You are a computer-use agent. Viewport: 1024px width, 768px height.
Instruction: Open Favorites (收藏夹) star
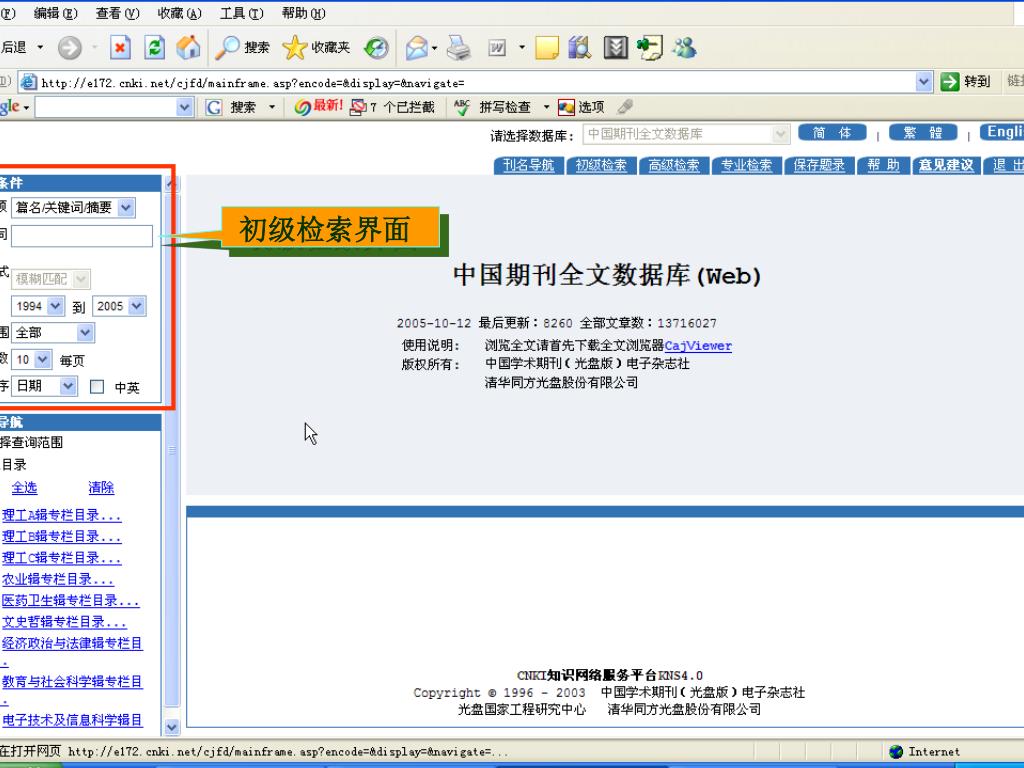[x=316, y=48]
